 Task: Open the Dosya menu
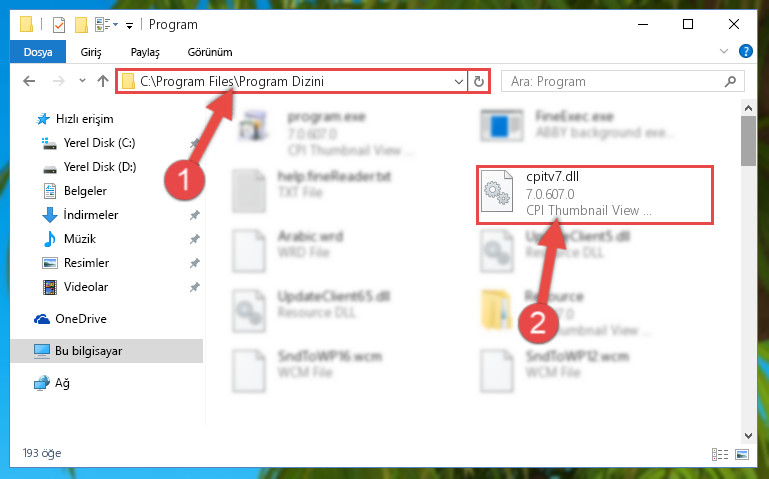coord(38,52)
